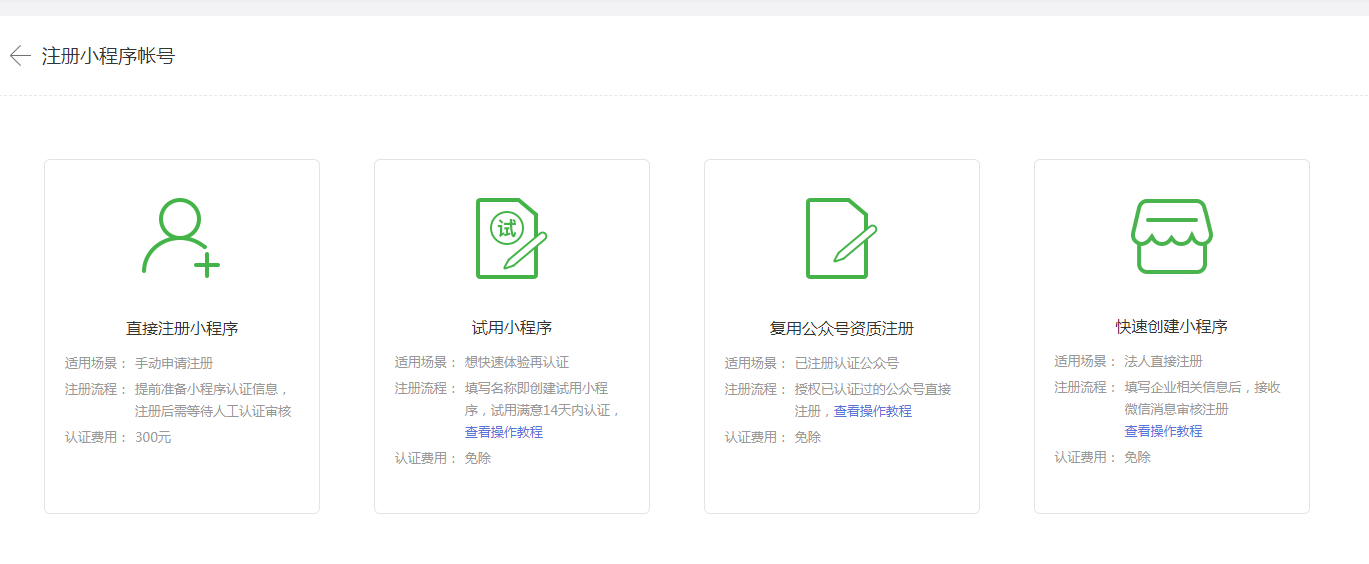Click 免除 fee in 快速创建小程序 card
The image size is (1369, 564).
(x=1137, y=457)
